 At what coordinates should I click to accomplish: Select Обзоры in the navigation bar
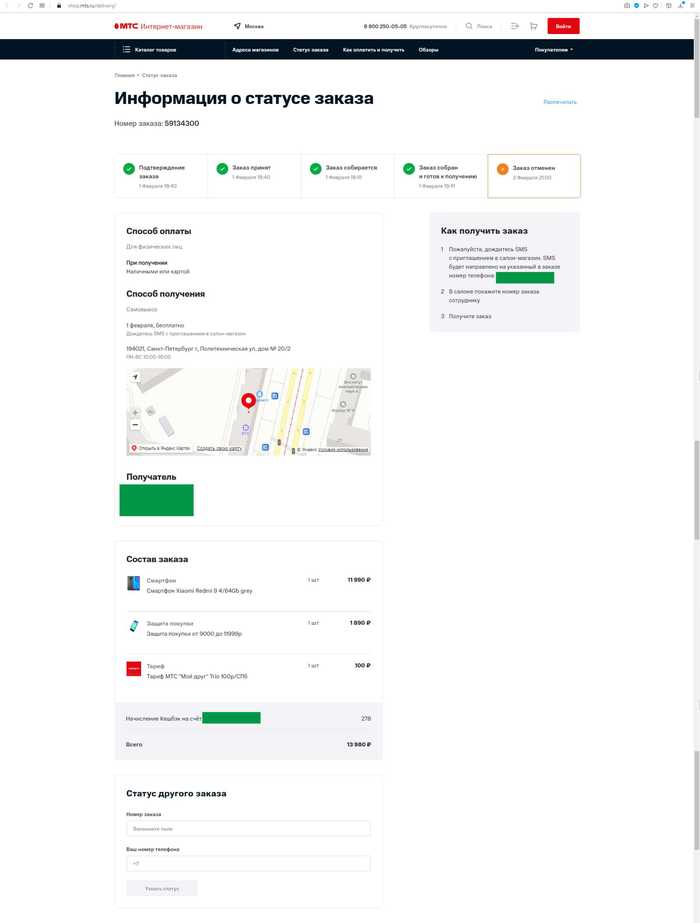(428, 48)
